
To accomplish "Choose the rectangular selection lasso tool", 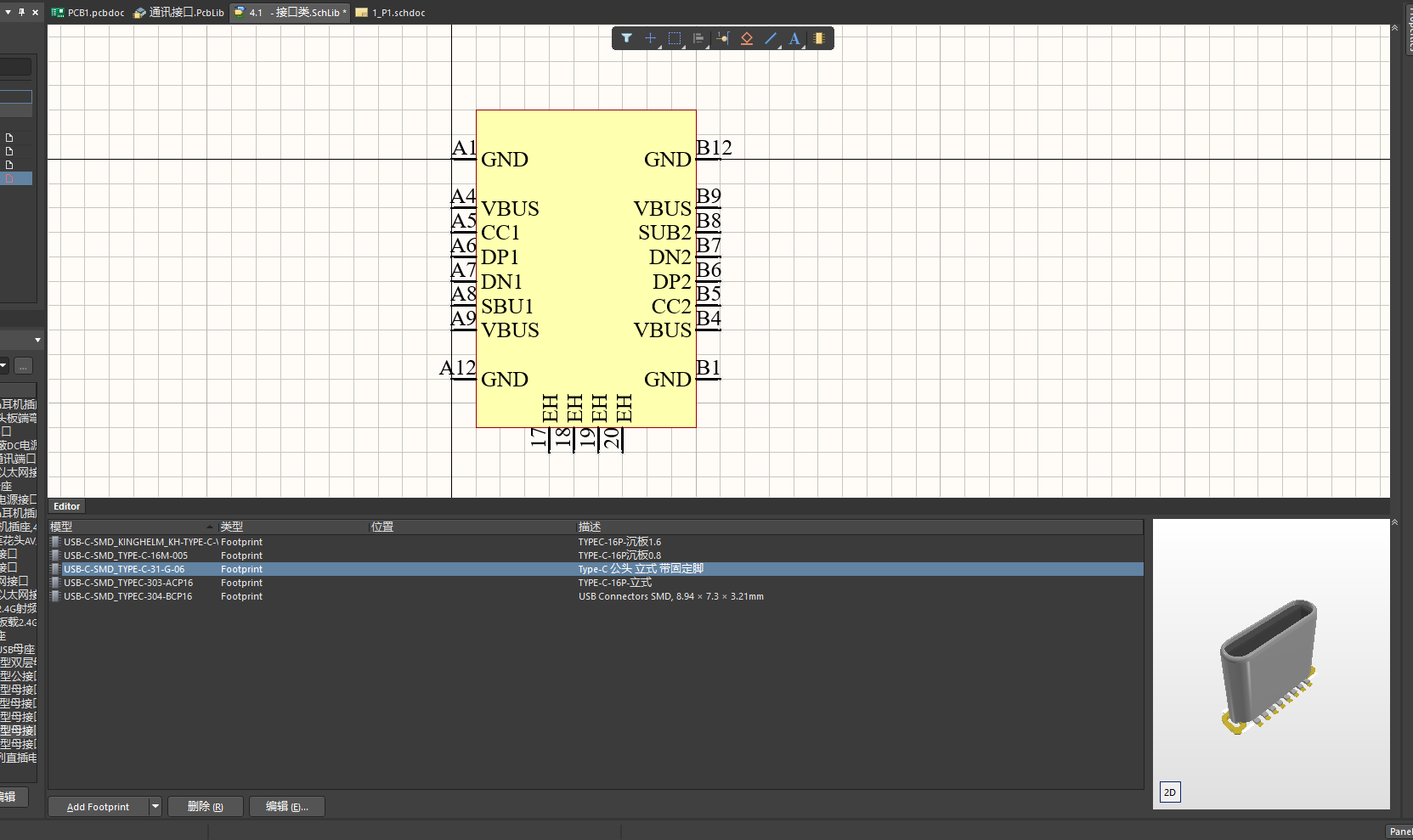I will tap(675, 38).
